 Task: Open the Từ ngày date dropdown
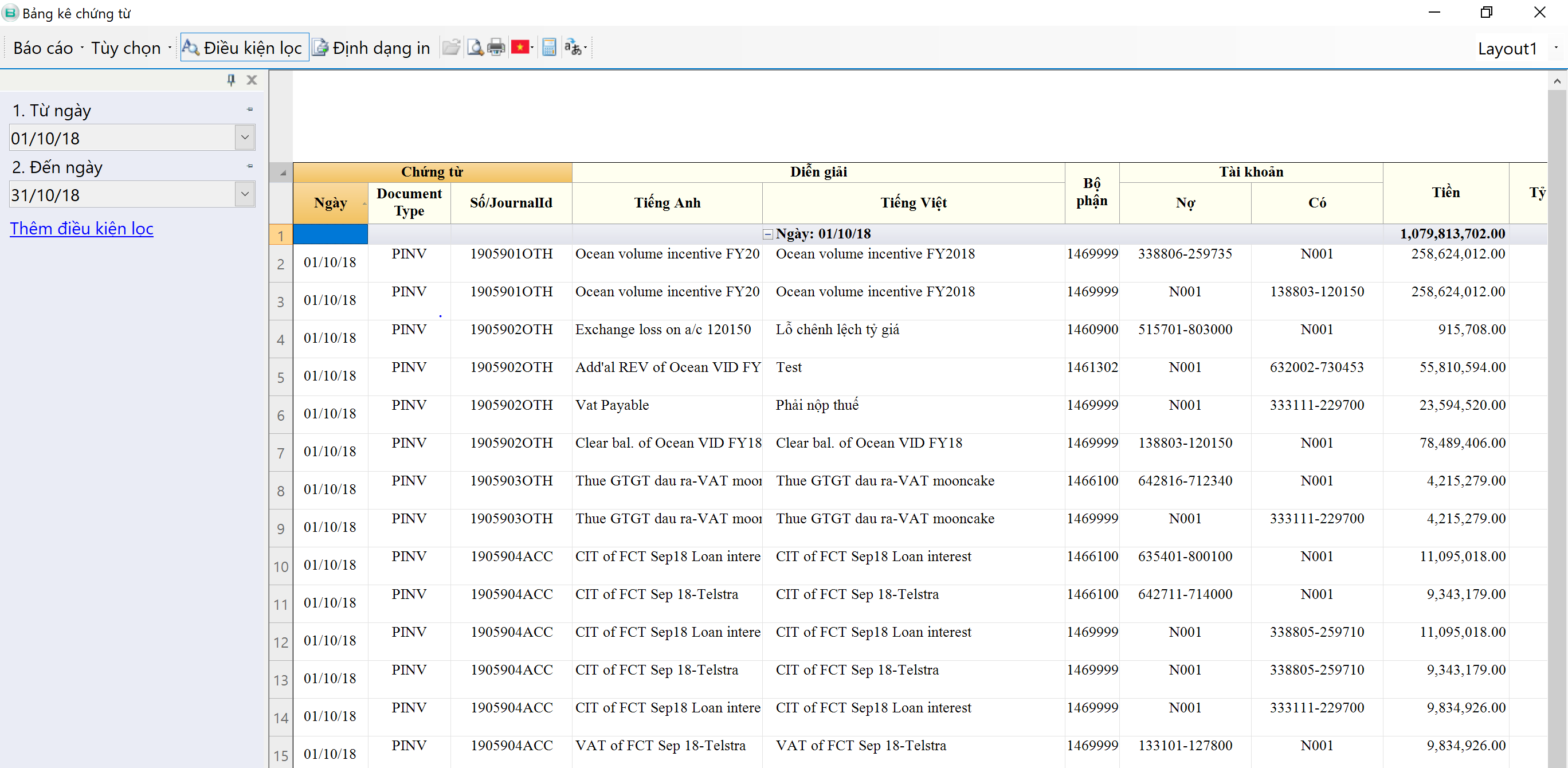(x=245, y=138)
